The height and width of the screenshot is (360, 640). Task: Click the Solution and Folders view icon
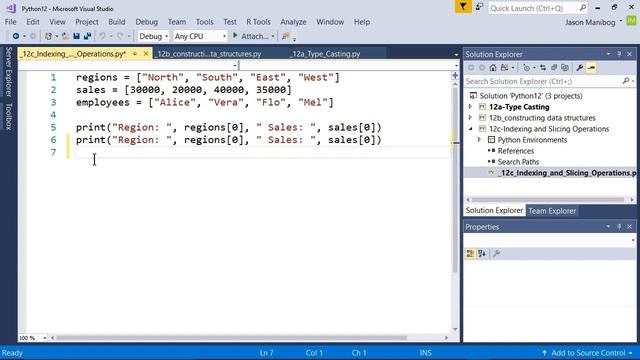coord(505,68)
